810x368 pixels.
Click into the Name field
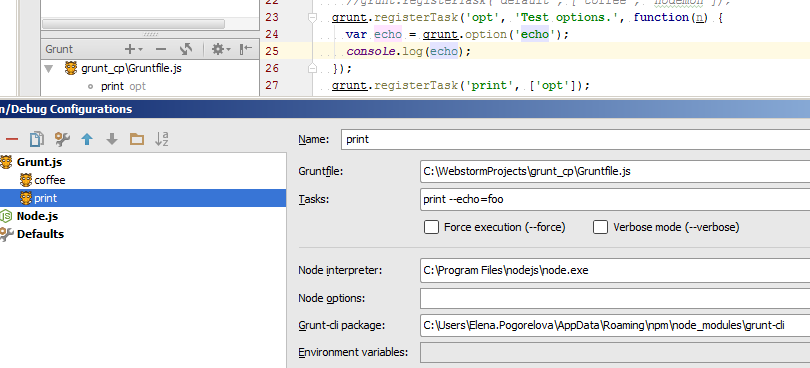(x=575, y=139)
